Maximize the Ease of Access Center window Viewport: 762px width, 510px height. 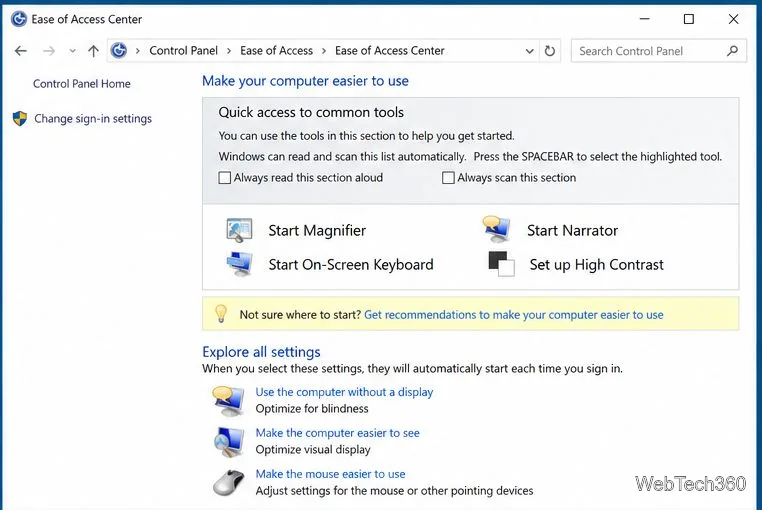point(689,19)
